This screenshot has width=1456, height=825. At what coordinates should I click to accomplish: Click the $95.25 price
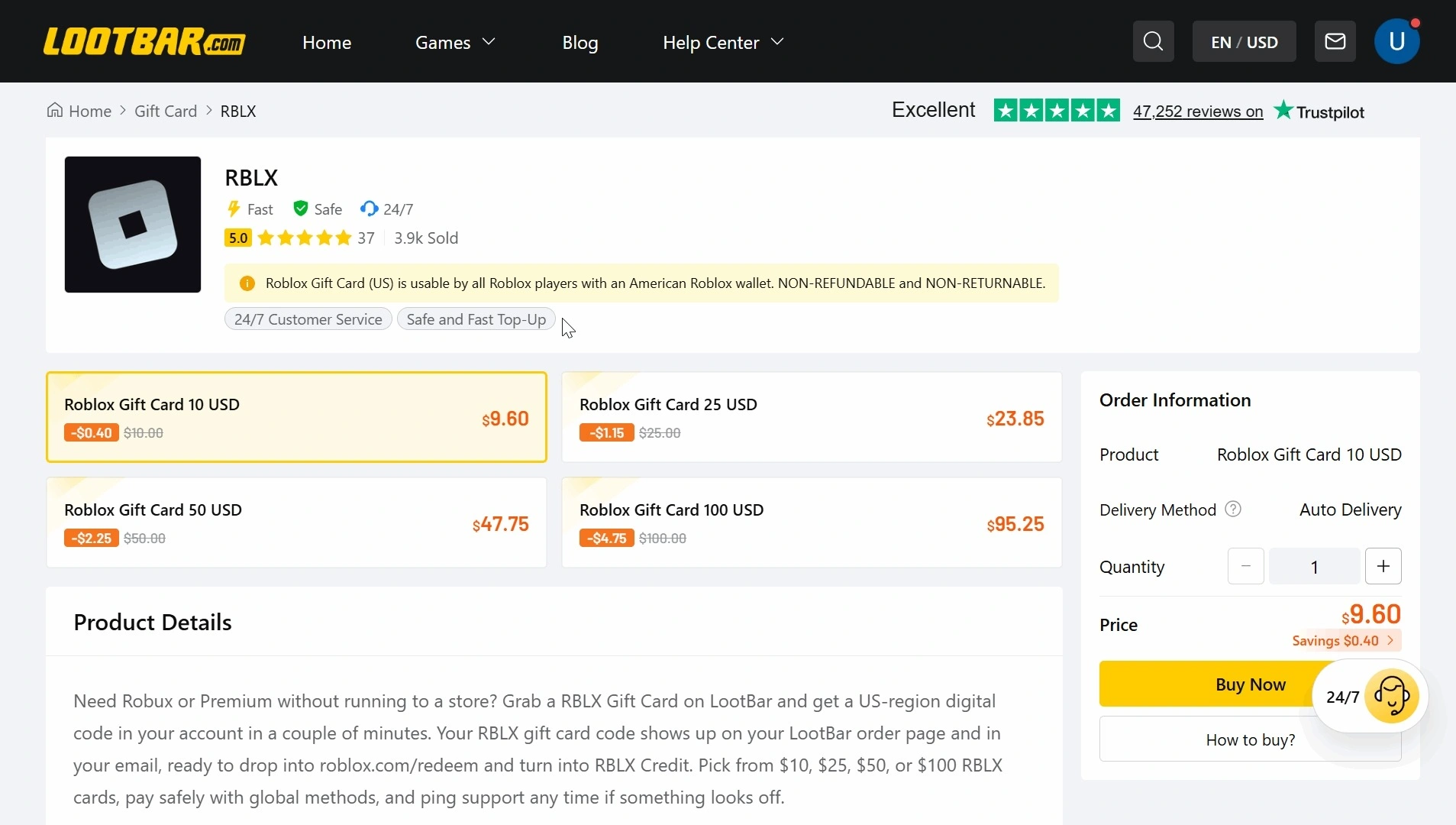click(x=1015, y=524)
